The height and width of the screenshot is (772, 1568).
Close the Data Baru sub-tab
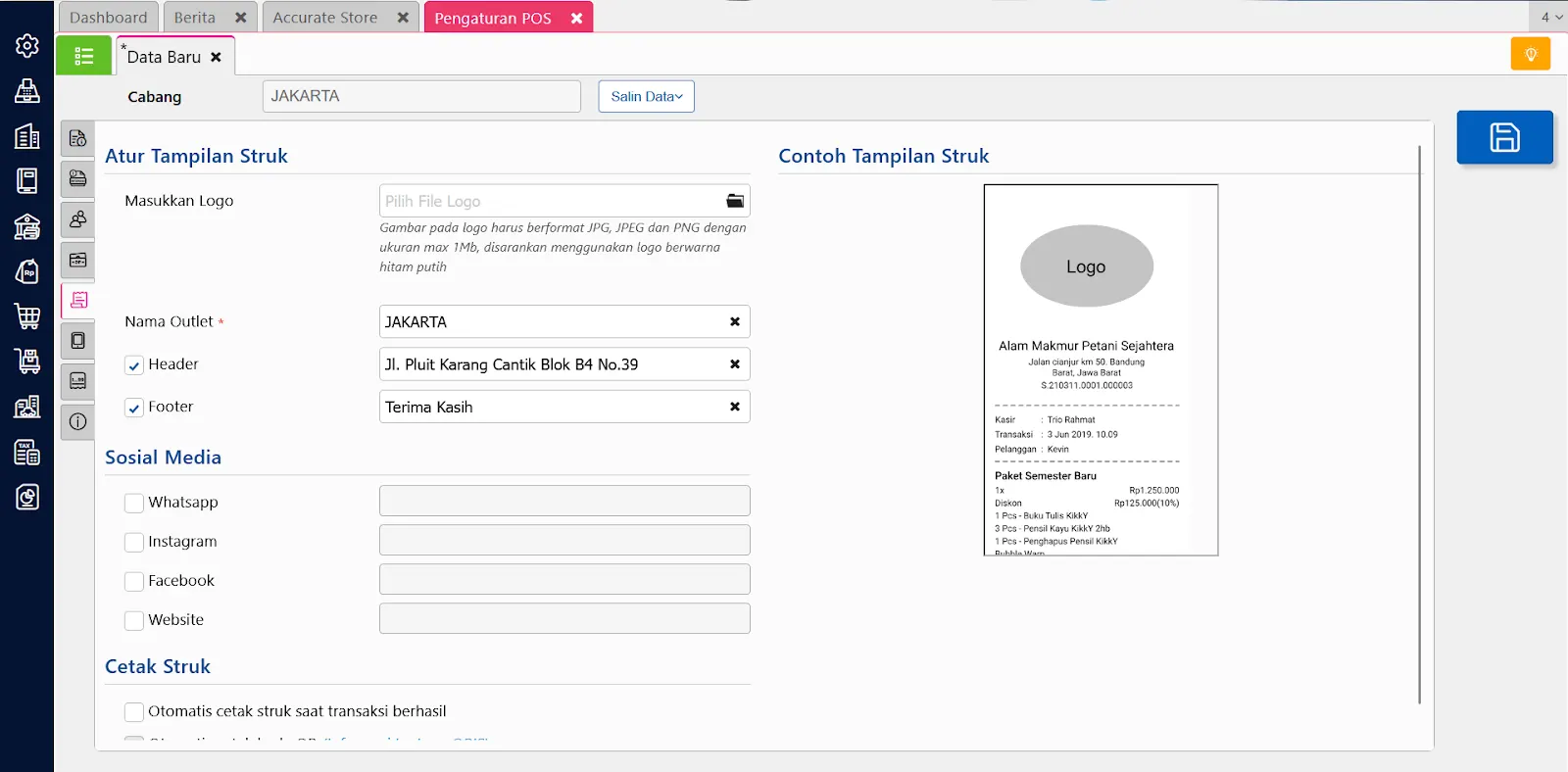click(216, 57)
